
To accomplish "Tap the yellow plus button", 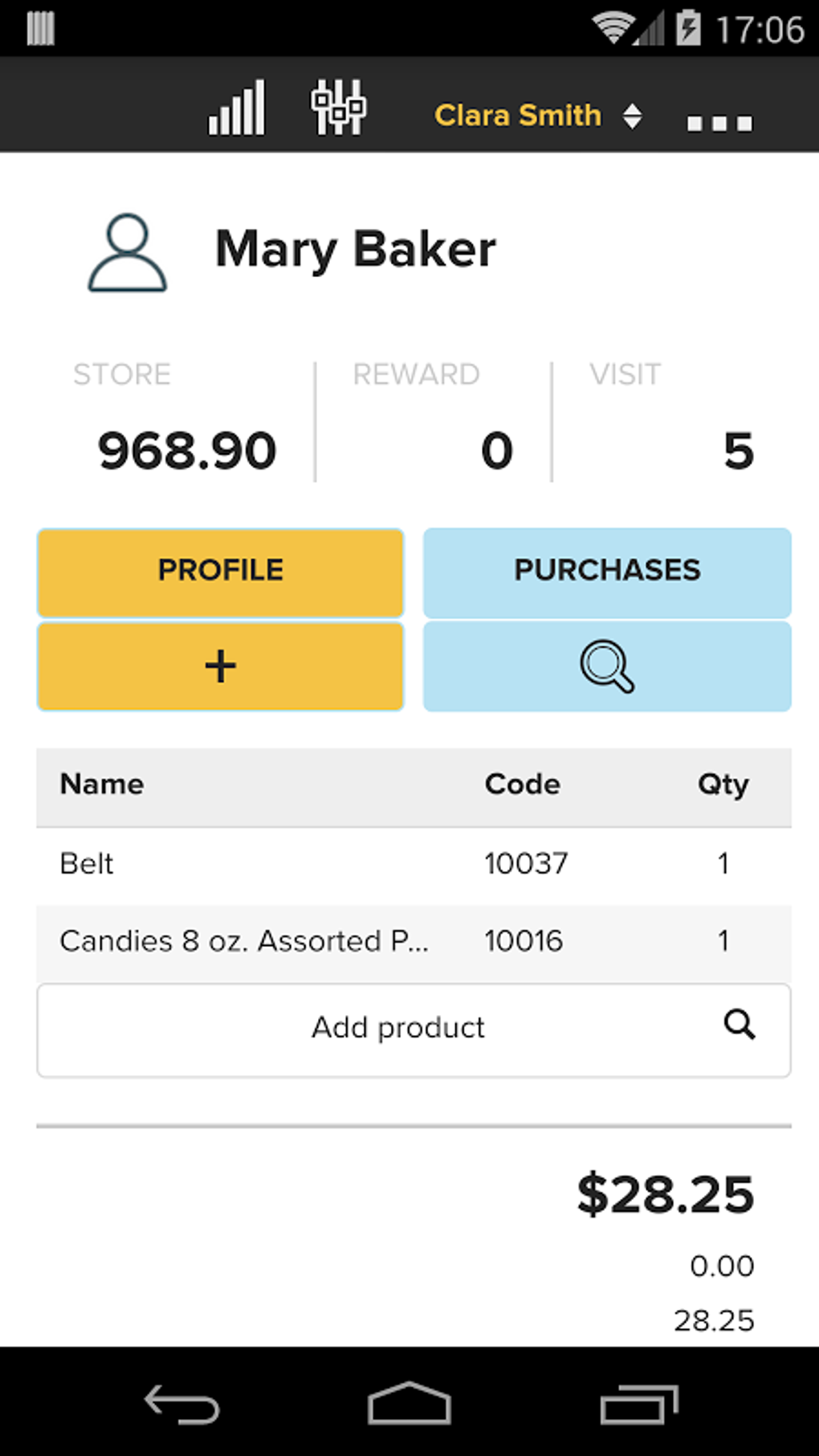I will tap(220, 667).
